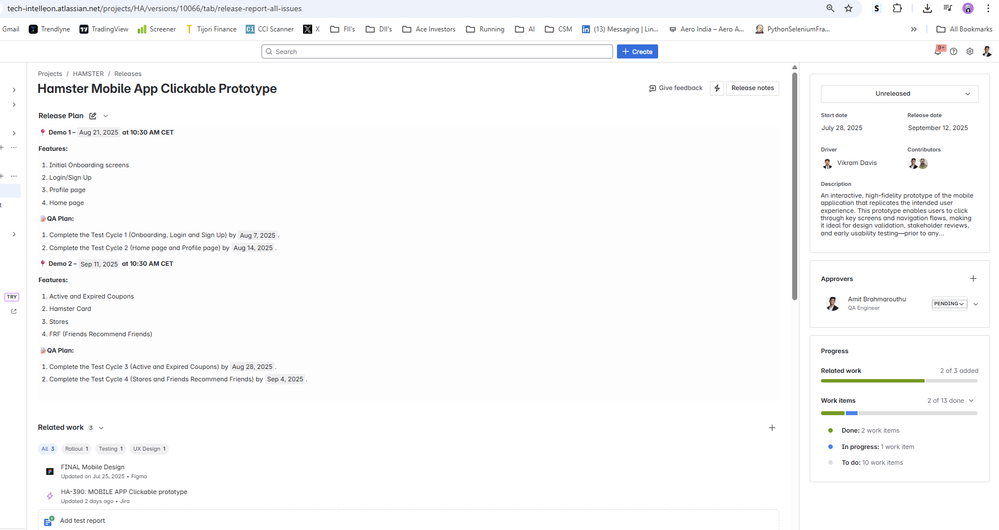Click the Related work progress bar
Viewport: 999px width, 530px height.
click(899, 381)
